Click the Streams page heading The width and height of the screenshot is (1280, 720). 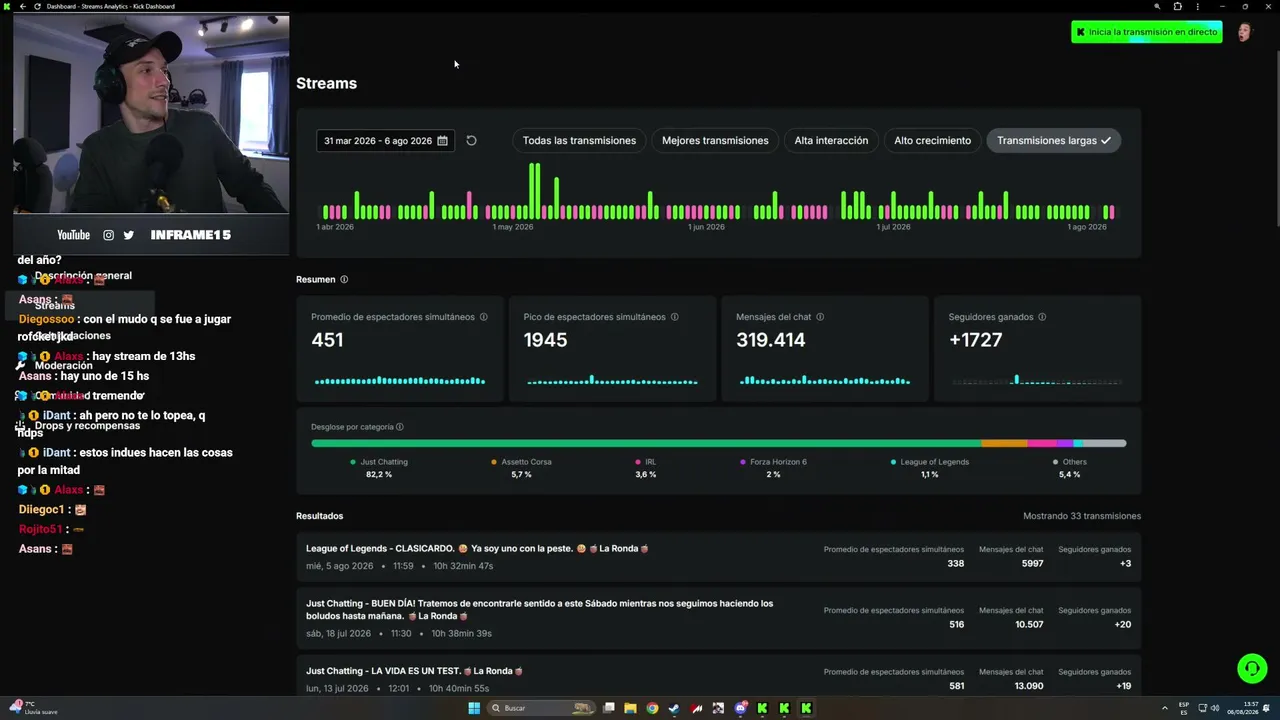click(326, 83)
